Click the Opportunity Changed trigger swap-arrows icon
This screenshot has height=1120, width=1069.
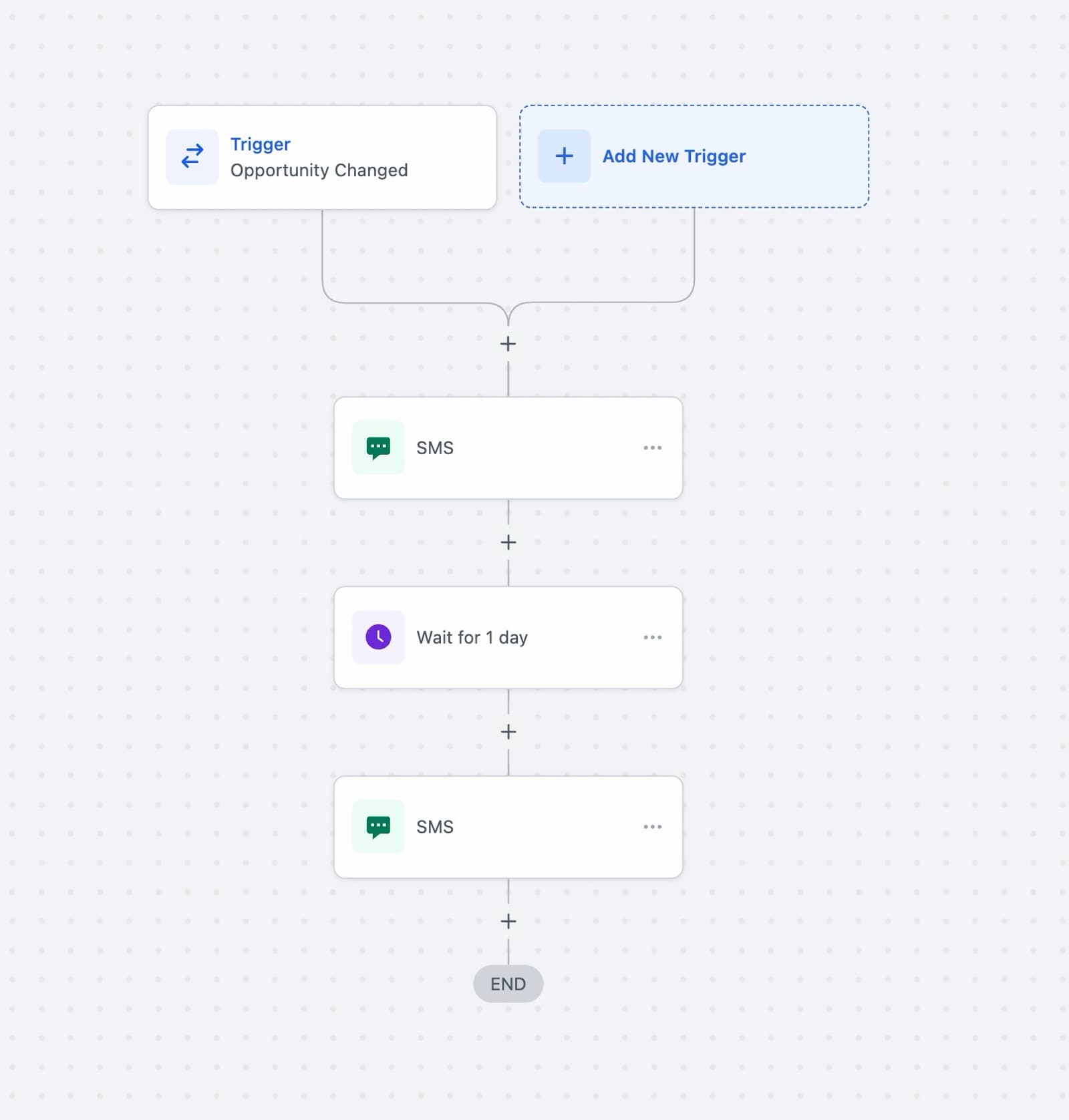[x=192, y=156]
